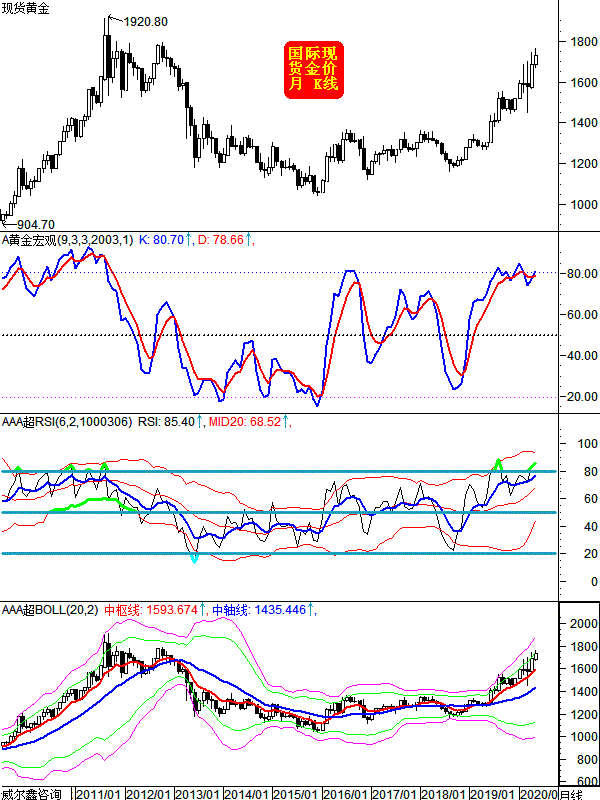Click the 80.00 axis label in KD panel
This screenshot has width=600, height=800.
pyautogui.click(x=582, y=273)
